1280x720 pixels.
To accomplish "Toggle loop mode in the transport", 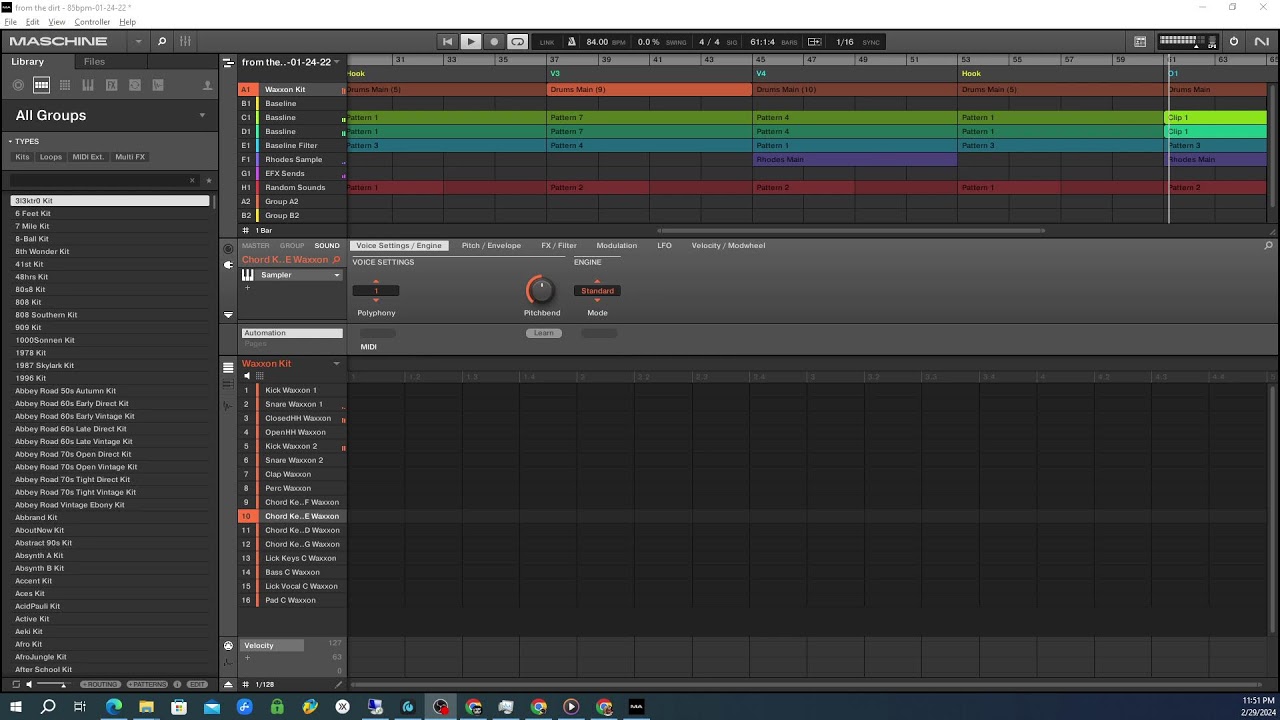I will pyautogui.click(x=517, y=41).
